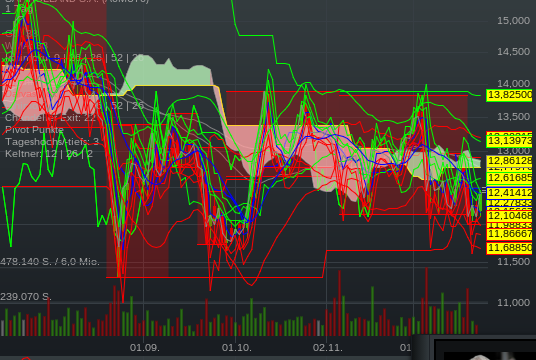
Task: Click the 12,10468 price marker
Action: coord(509,216)
